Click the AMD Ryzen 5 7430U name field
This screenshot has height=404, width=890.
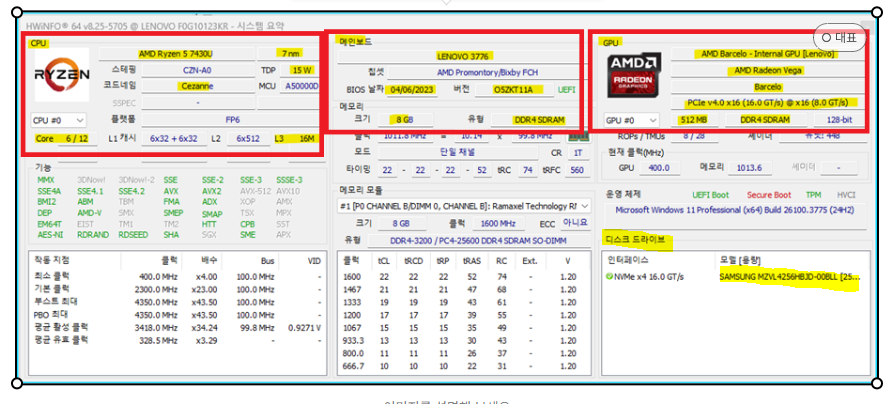point(177,54)
